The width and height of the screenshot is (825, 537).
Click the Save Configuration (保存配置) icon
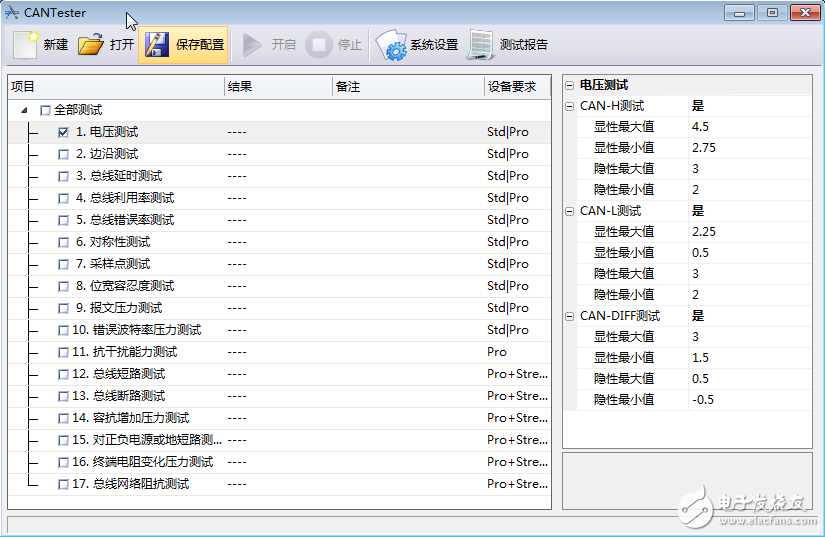pyautogui.click(x=155, y=45)
